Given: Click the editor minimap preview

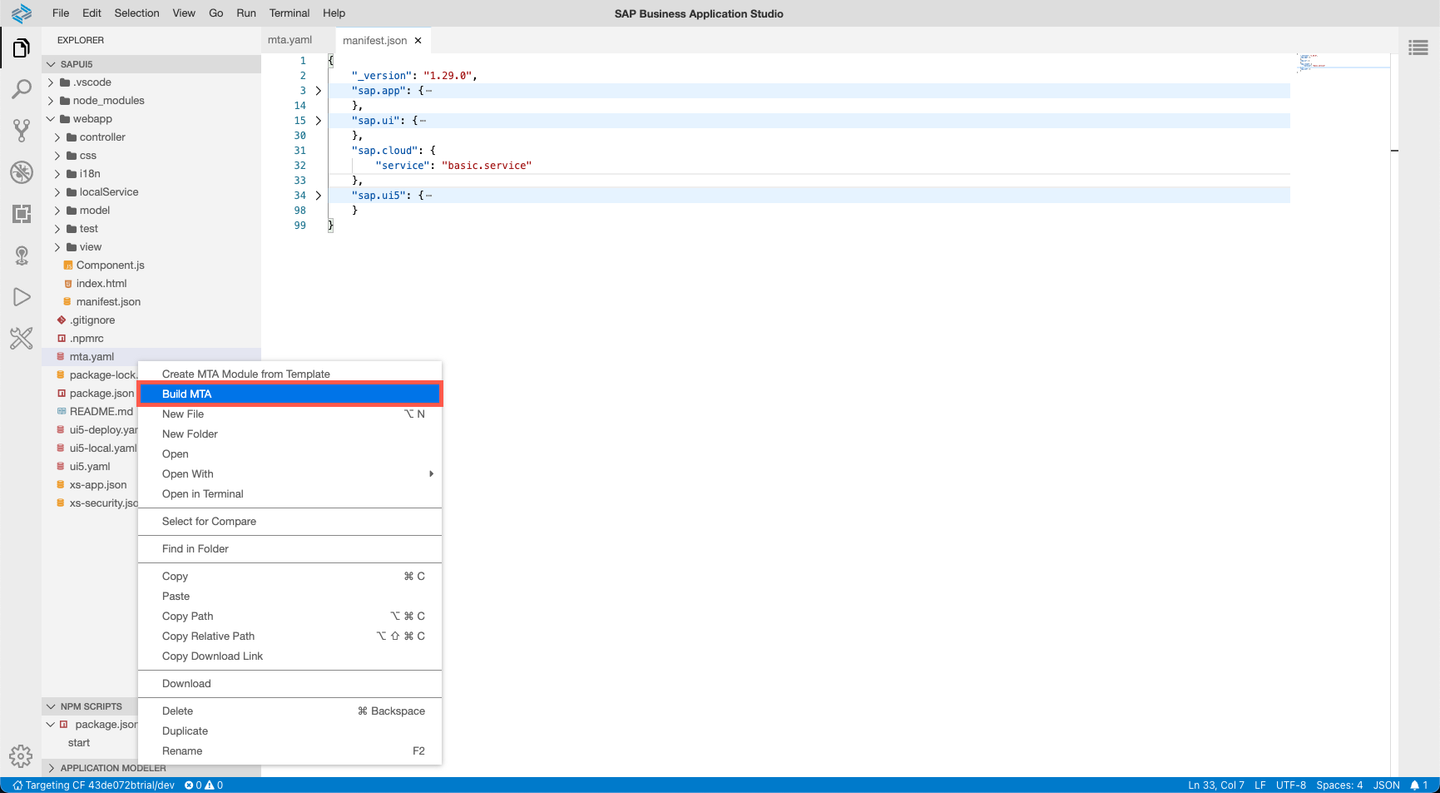Looking at the screenshot, I should (1344, 63).
